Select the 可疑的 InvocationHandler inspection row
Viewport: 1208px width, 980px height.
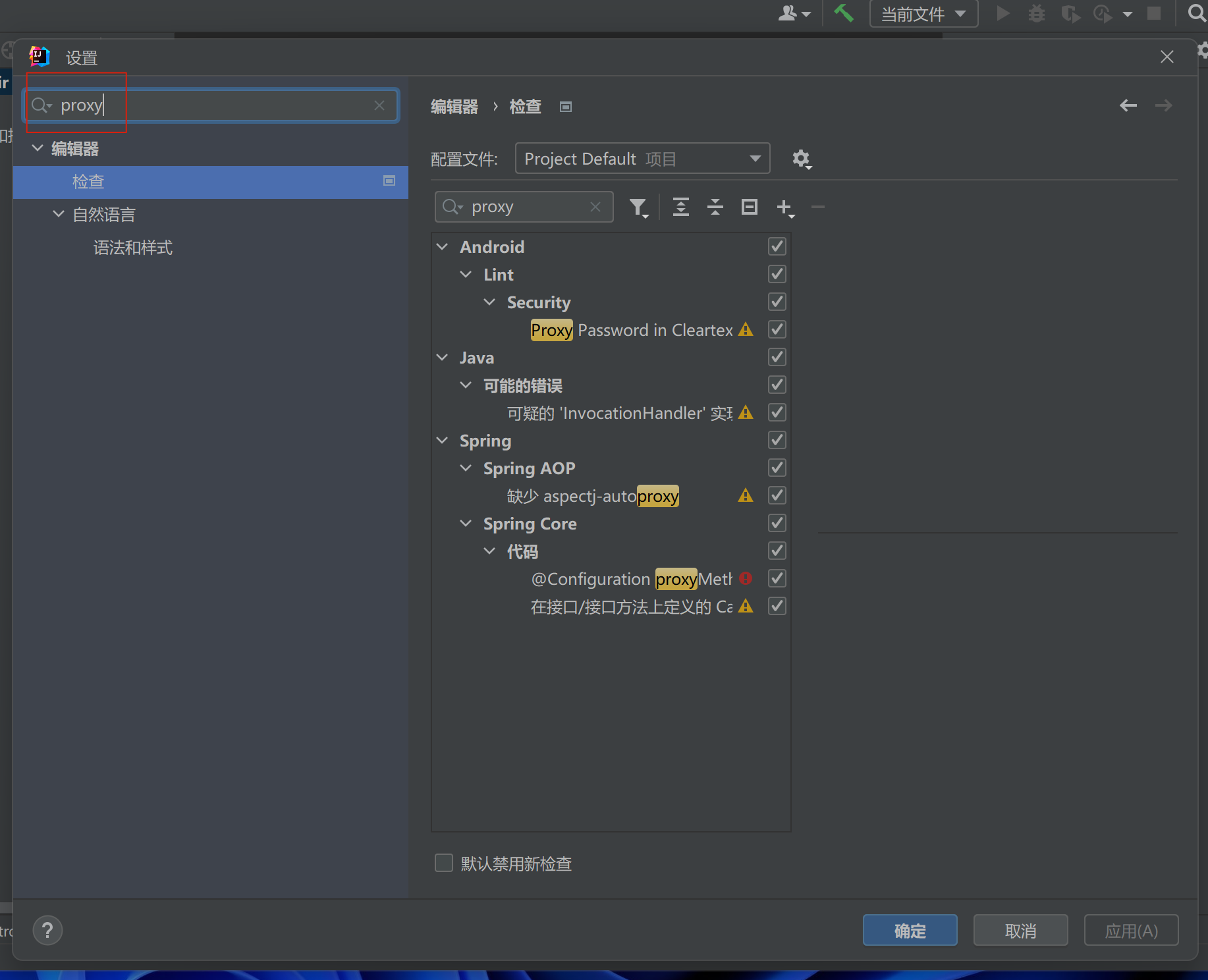click(619, 413)
